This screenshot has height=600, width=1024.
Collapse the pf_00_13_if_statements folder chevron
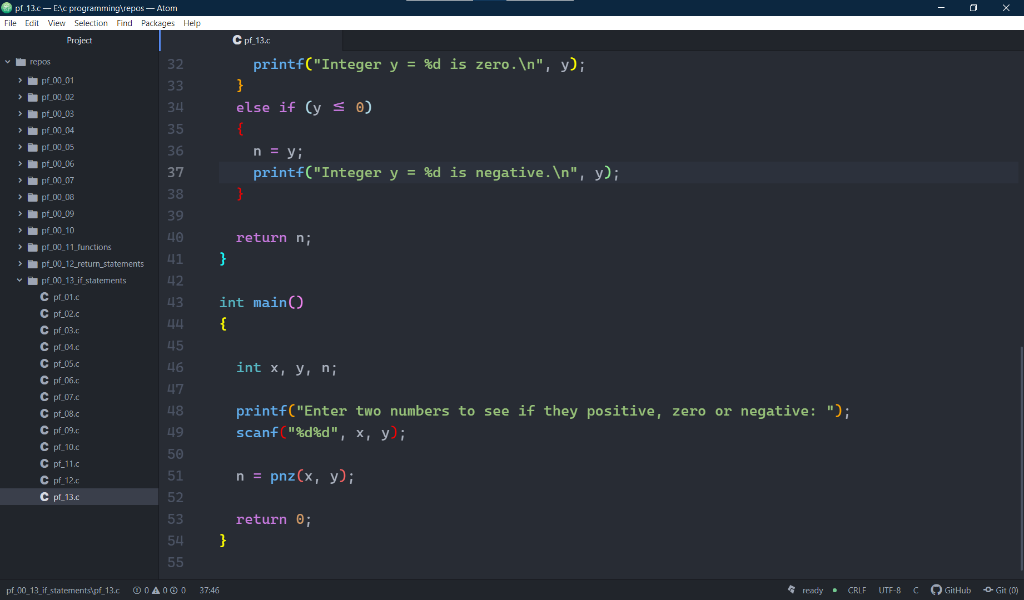click(20, 280)
